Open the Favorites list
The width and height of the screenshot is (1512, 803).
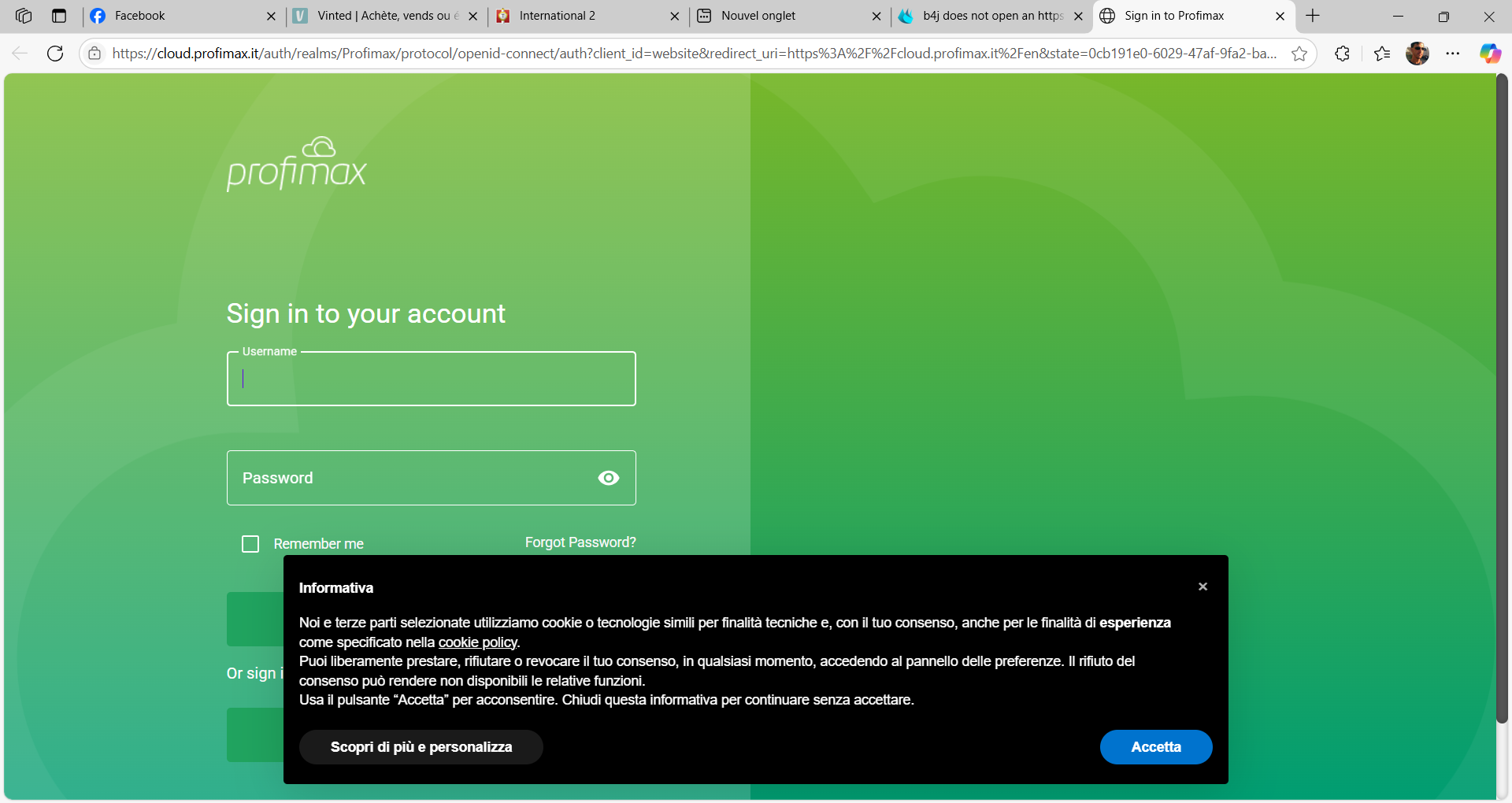pos(1382,54)
